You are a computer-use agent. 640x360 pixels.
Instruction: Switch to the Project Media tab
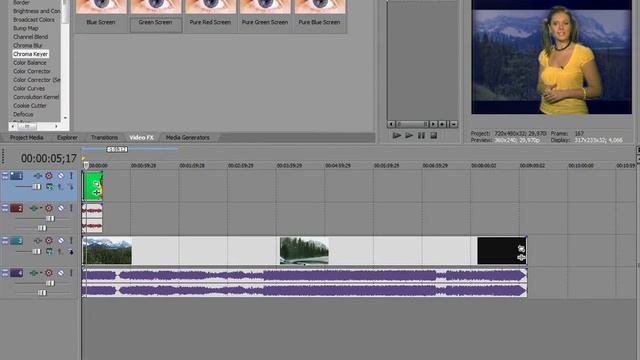[x=27, y=138]
